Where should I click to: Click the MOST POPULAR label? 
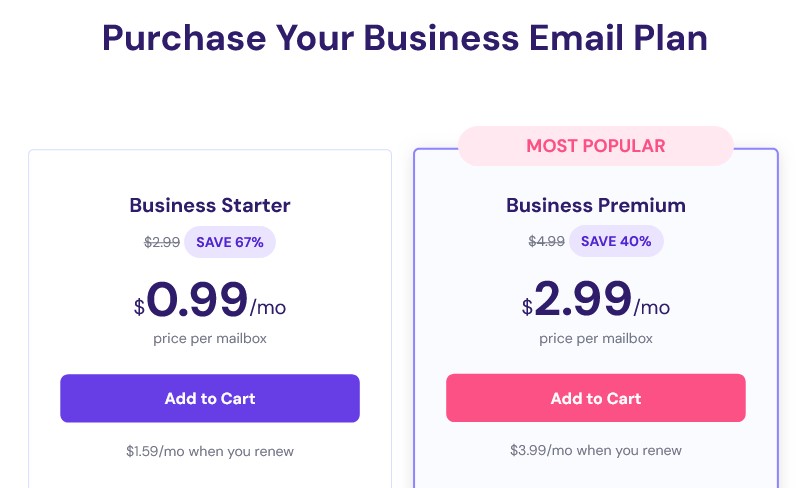pos(595,146)
